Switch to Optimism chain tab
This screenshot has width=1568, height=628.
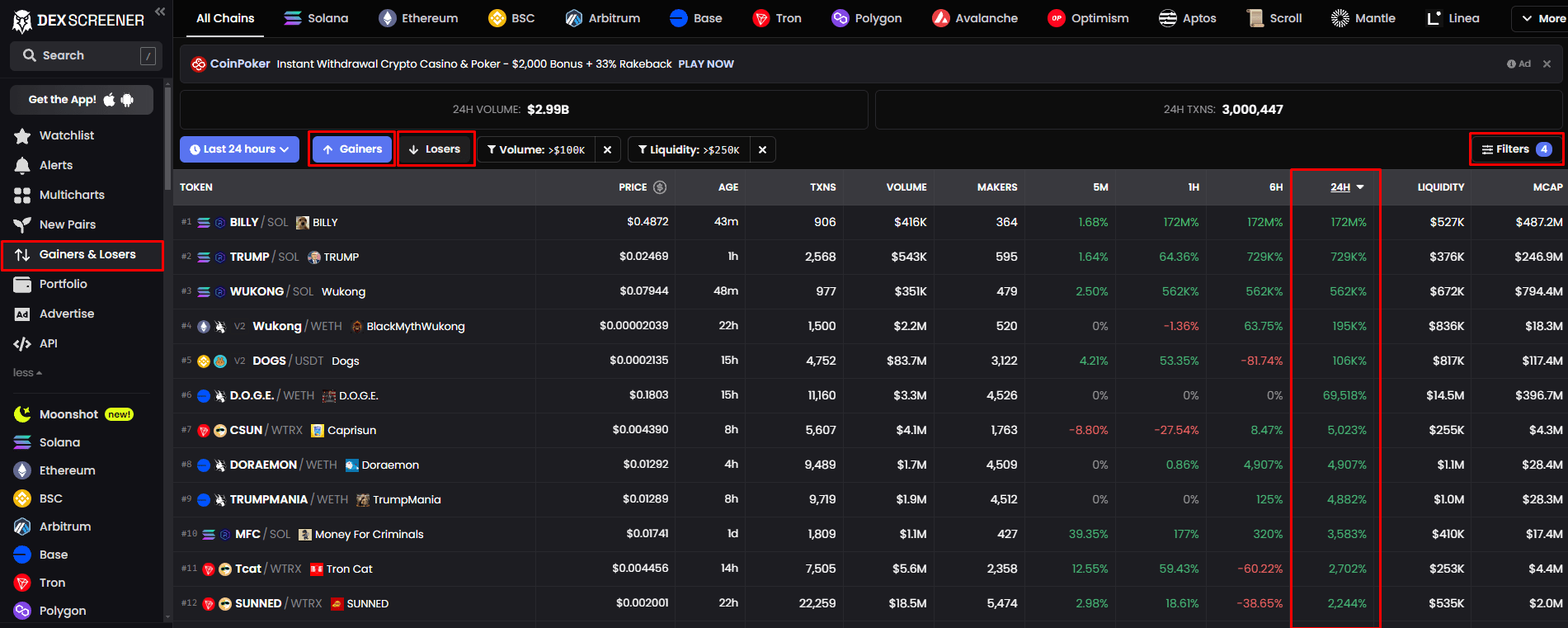point(1088,18)
